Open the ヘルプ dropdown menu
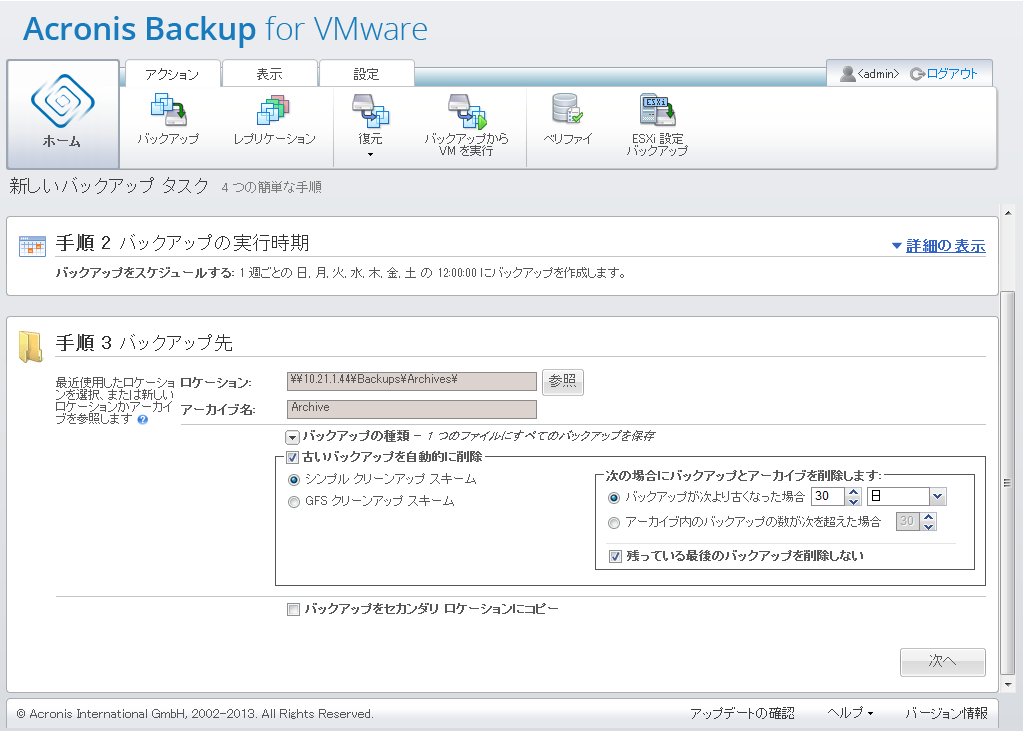Viewport: 1023px width, 731px height. pos(851,713)
